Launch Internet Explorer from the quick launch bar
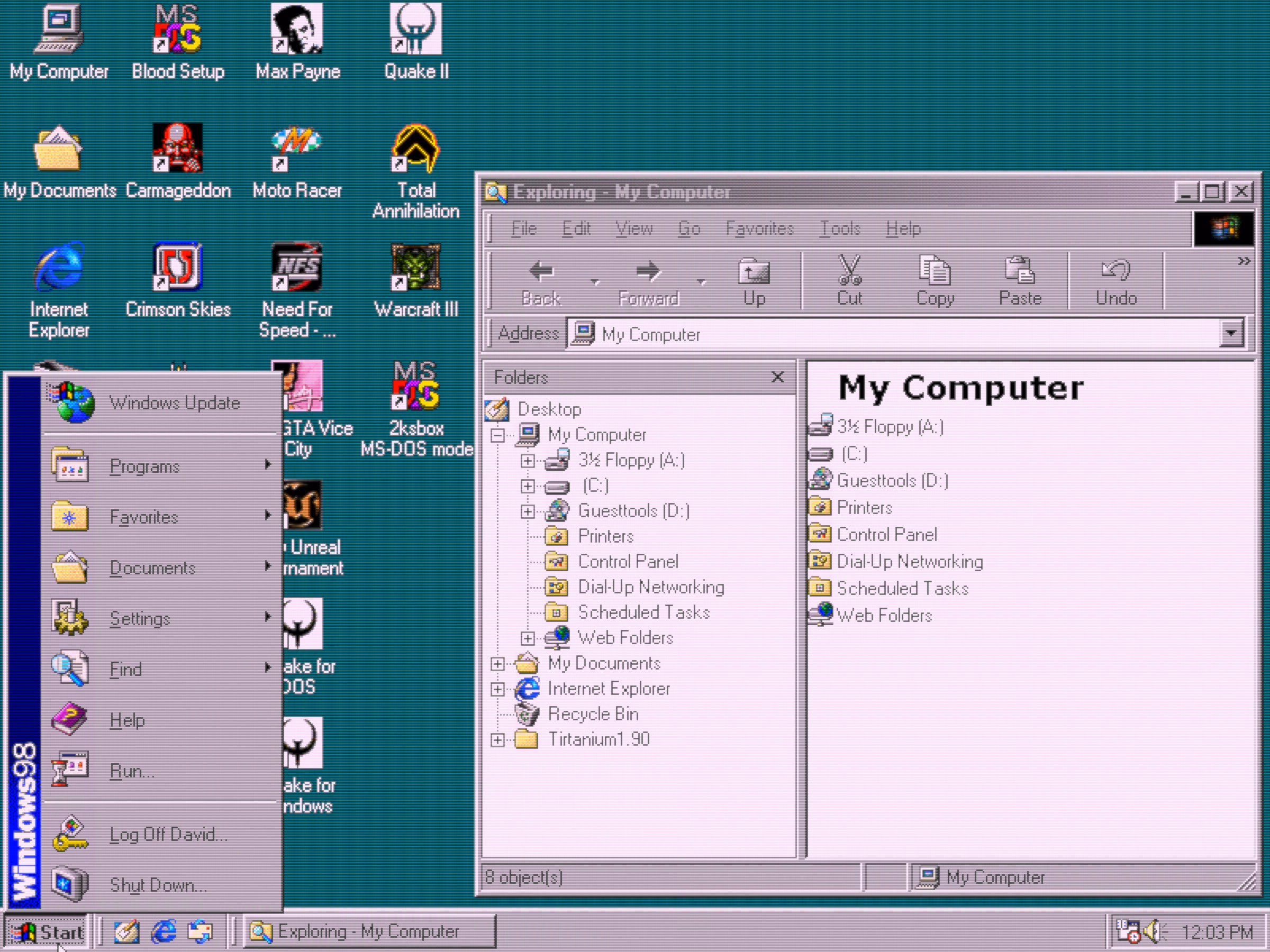 pos(164,932)
